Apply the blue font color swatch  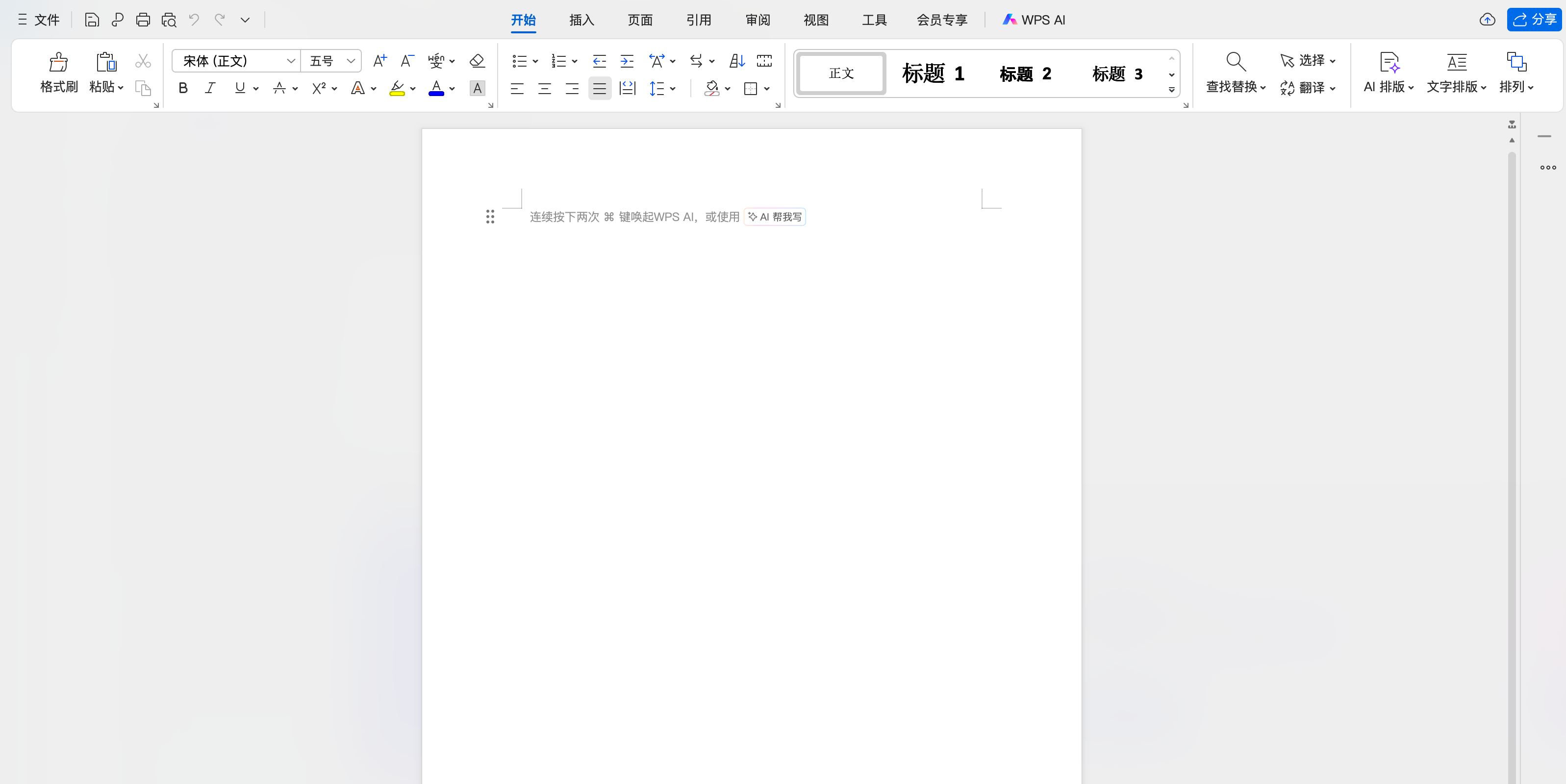[x=436, y=89]
